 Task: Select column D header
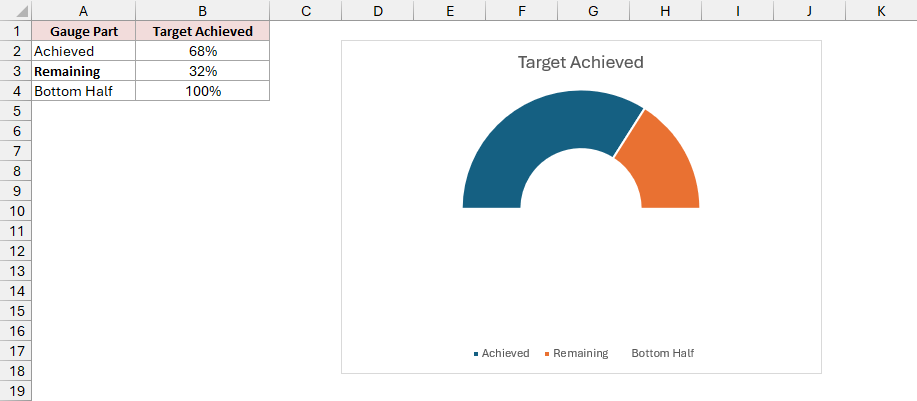click(377, 11)
